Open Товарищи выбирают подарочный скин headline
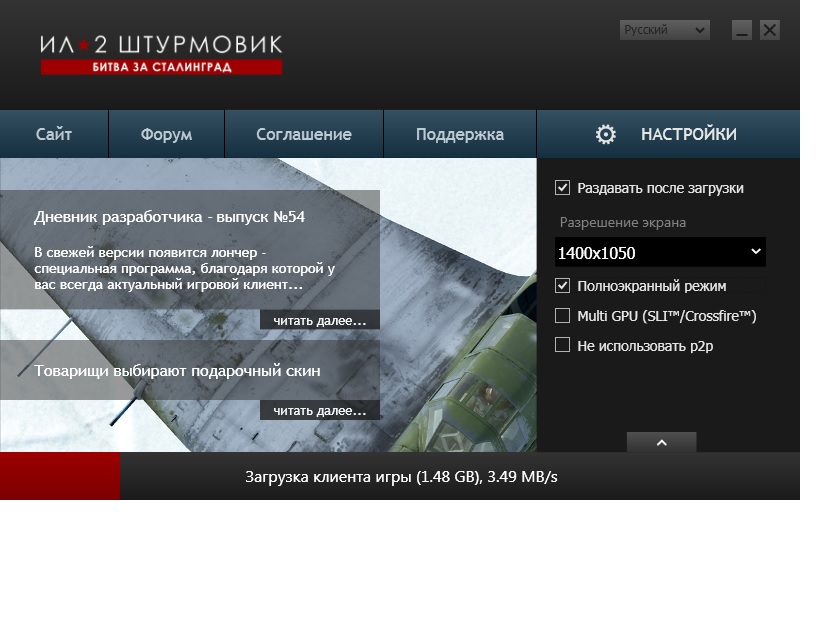The image size is (840, 630). (x=177, y=371)
